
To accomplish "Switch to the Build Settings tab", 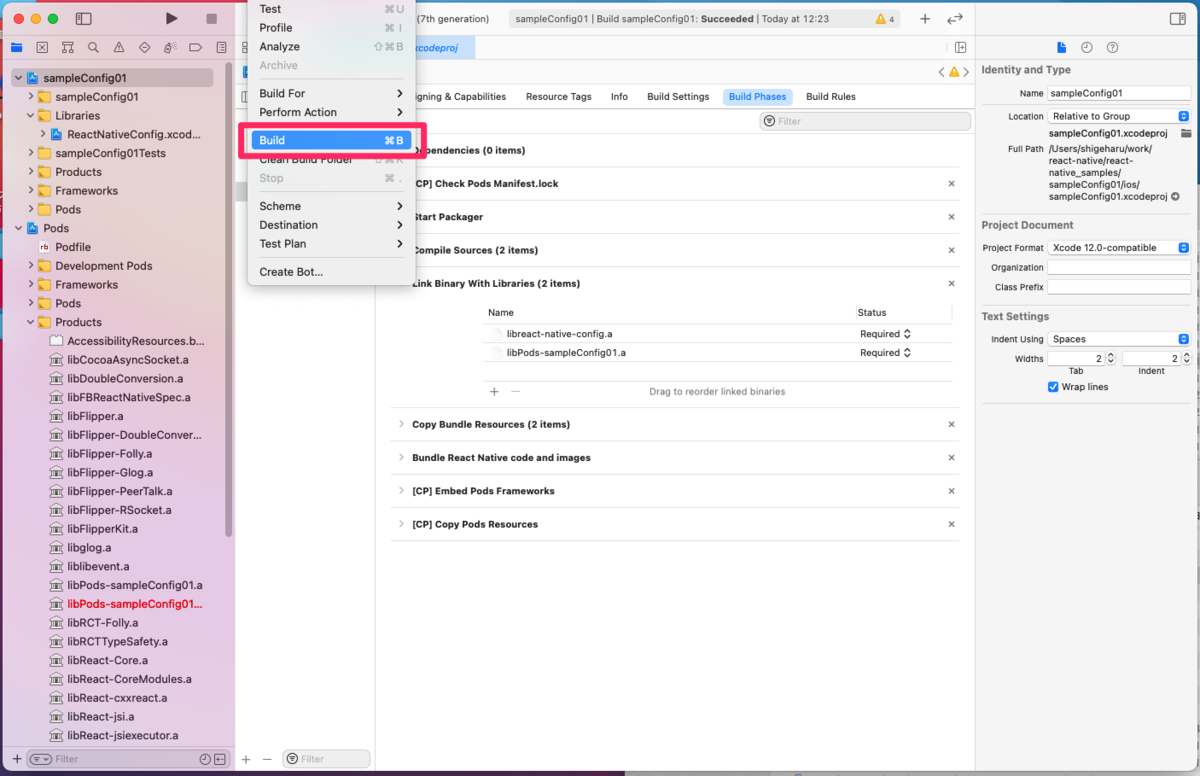I will point(678,97).
